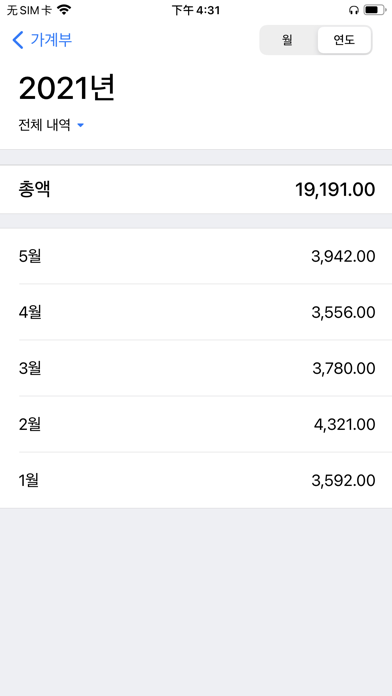
Task: Tap the headphones status icon
Action: coord(354,10)
